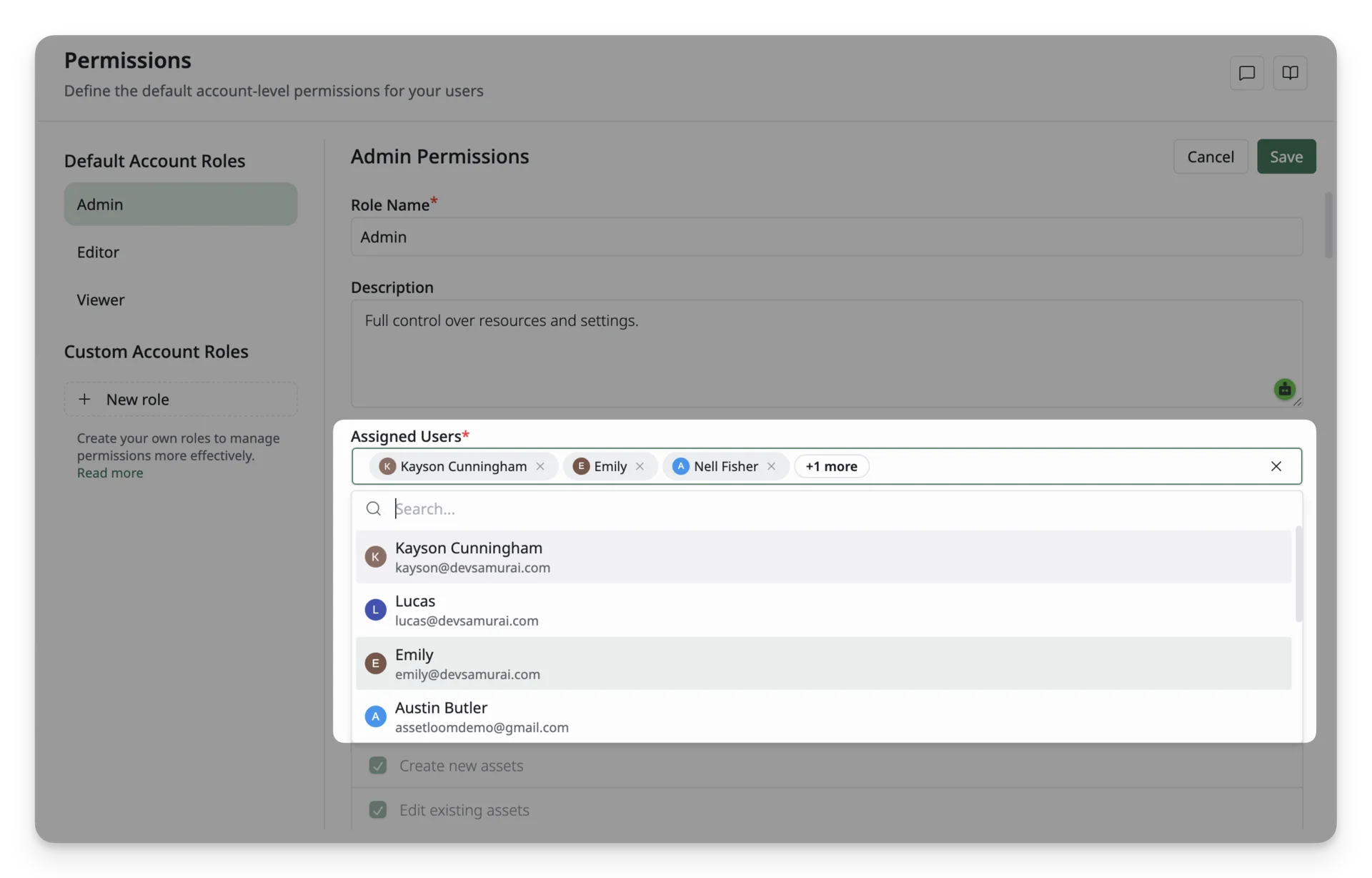
Task: Select Austin Butler from the user list
Action: 823,716
